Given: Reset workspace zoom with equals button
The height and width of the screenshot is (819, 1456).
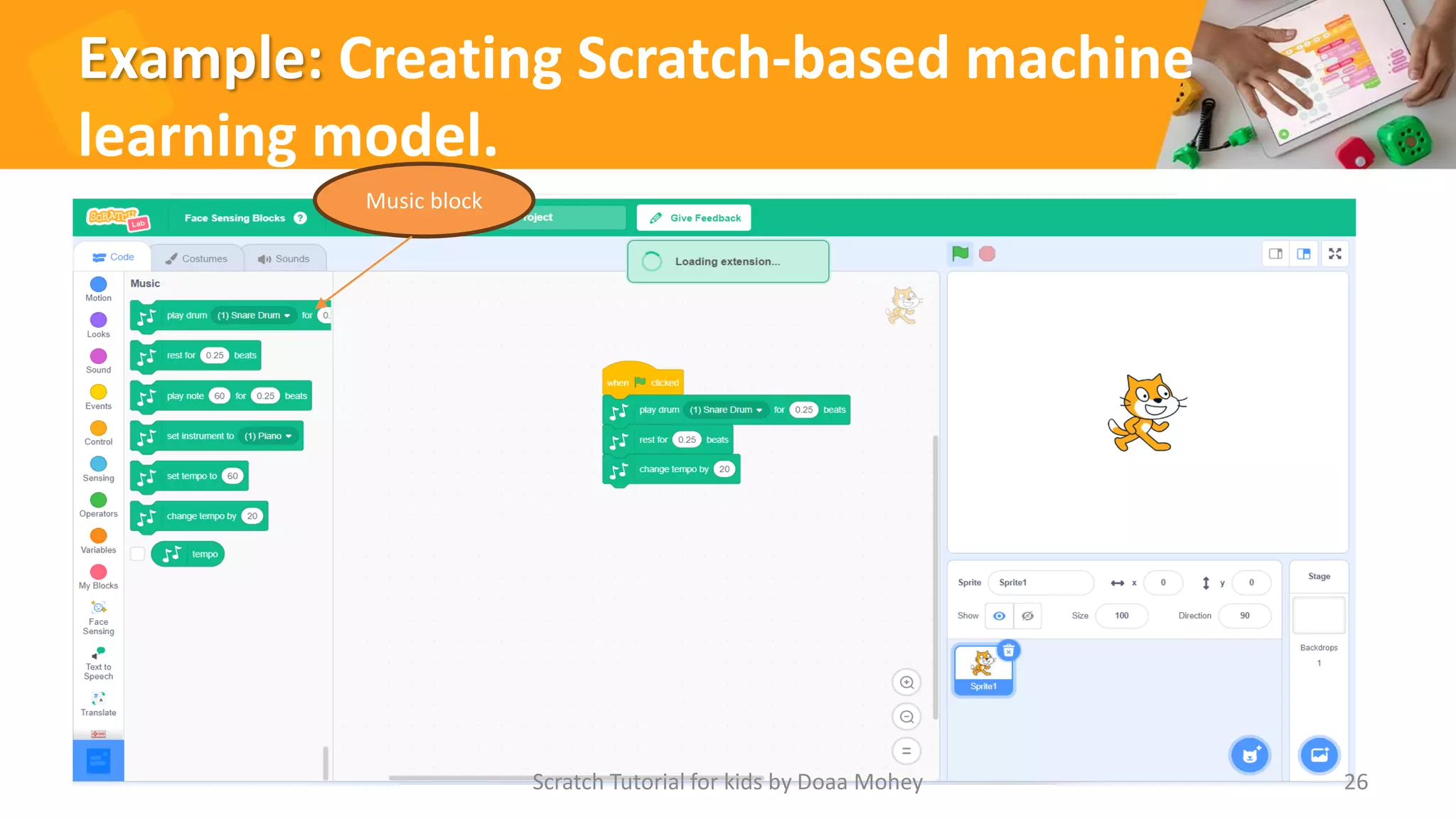Looking at the screenshot, I should coord(906,751).
